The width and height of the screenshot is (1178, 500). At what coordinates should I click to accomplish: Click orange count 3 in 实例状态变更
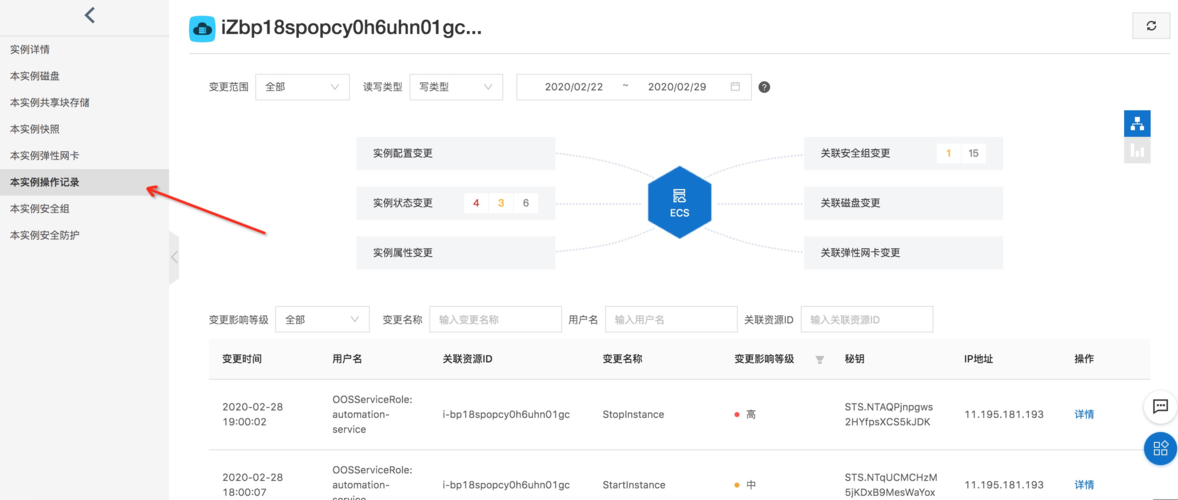coord(501,203)
